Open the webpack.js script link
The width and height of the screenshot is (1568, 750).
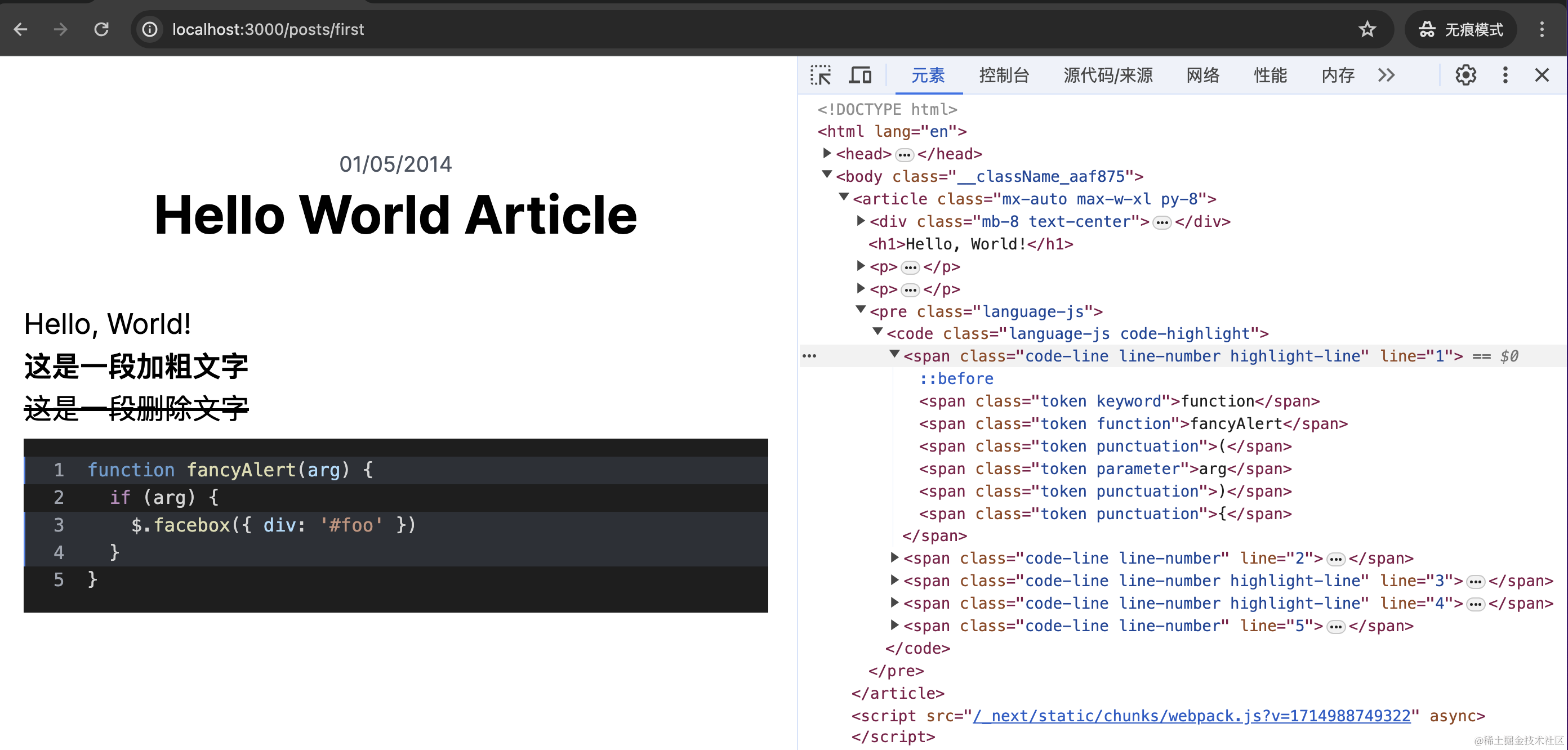1191,716
